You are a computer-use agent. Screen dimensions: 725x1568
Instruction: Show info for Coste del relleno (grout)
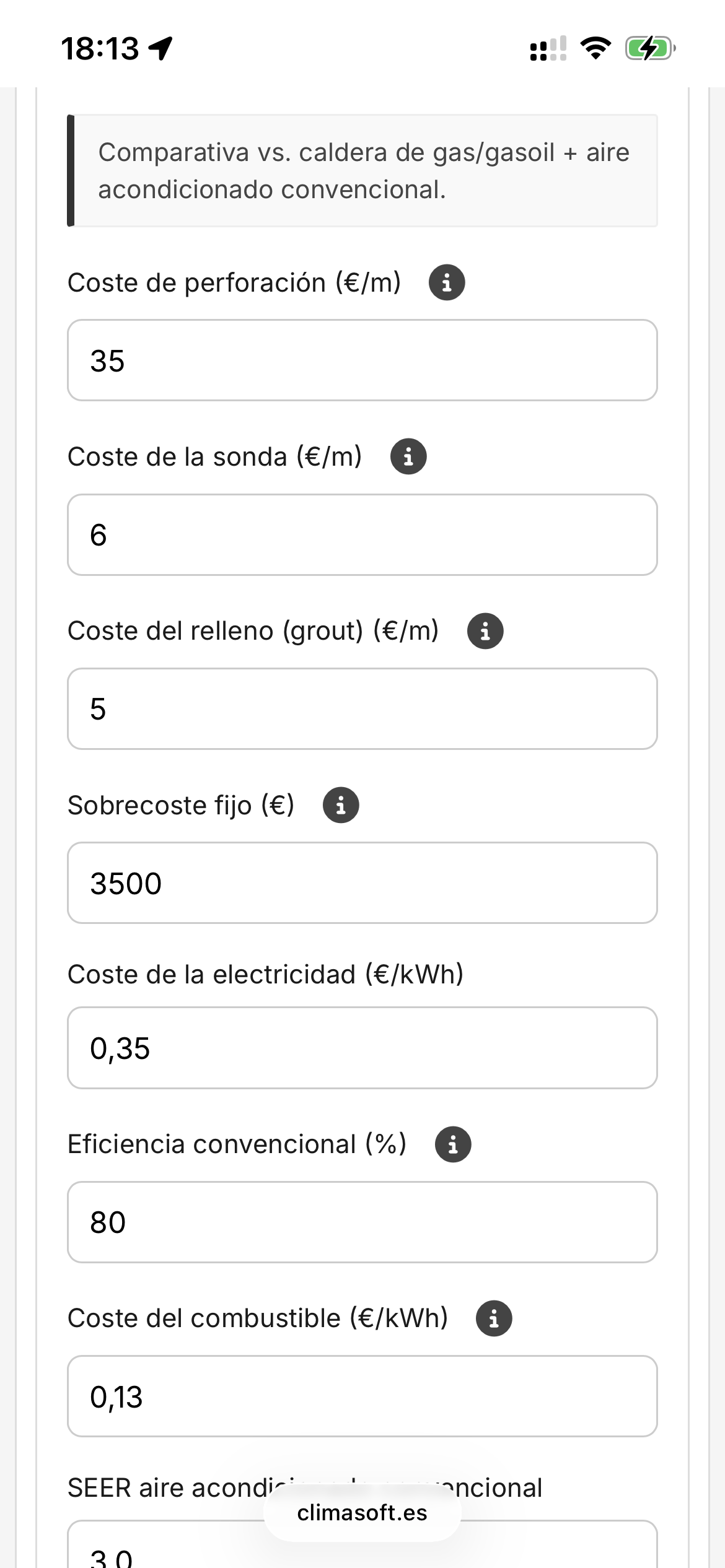(x=485, y=631)
